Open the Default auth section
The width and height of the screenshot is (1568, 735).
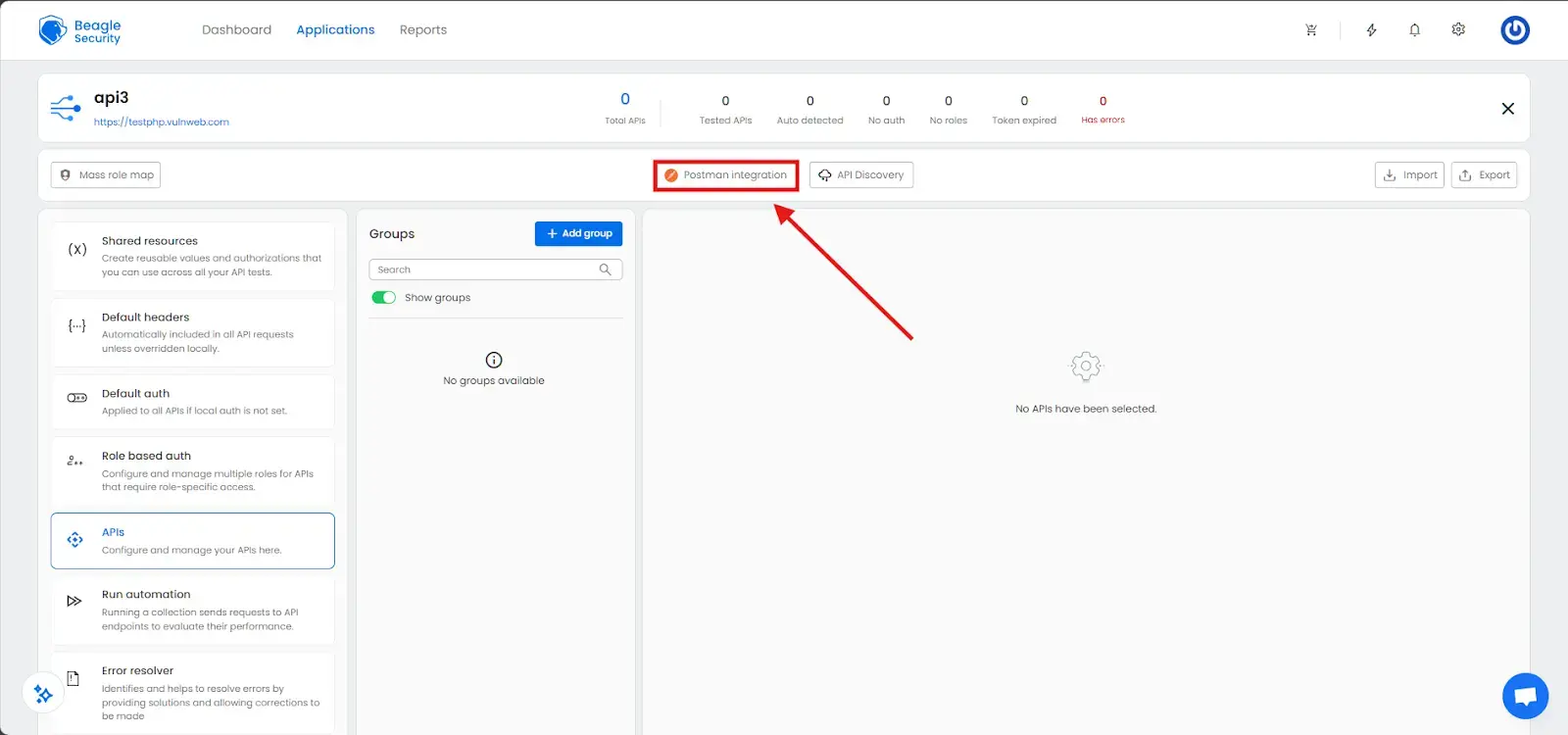(193, 402)
